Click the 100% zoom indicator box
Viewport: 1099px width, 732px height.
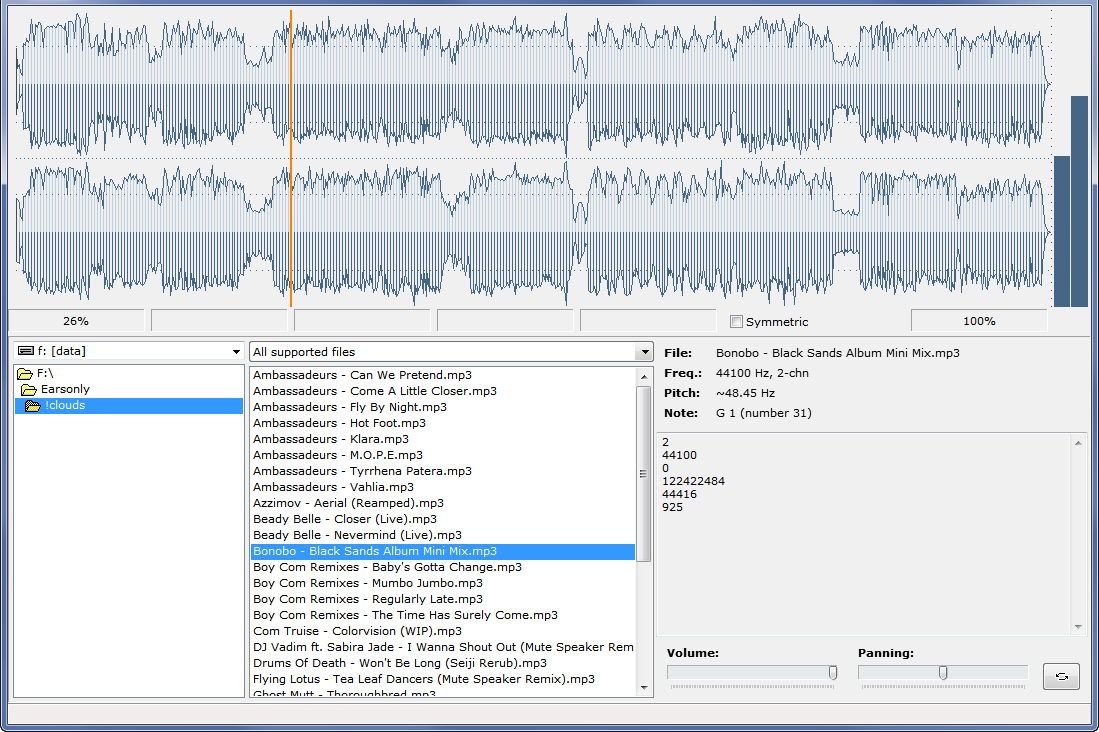tap(978, 321)
